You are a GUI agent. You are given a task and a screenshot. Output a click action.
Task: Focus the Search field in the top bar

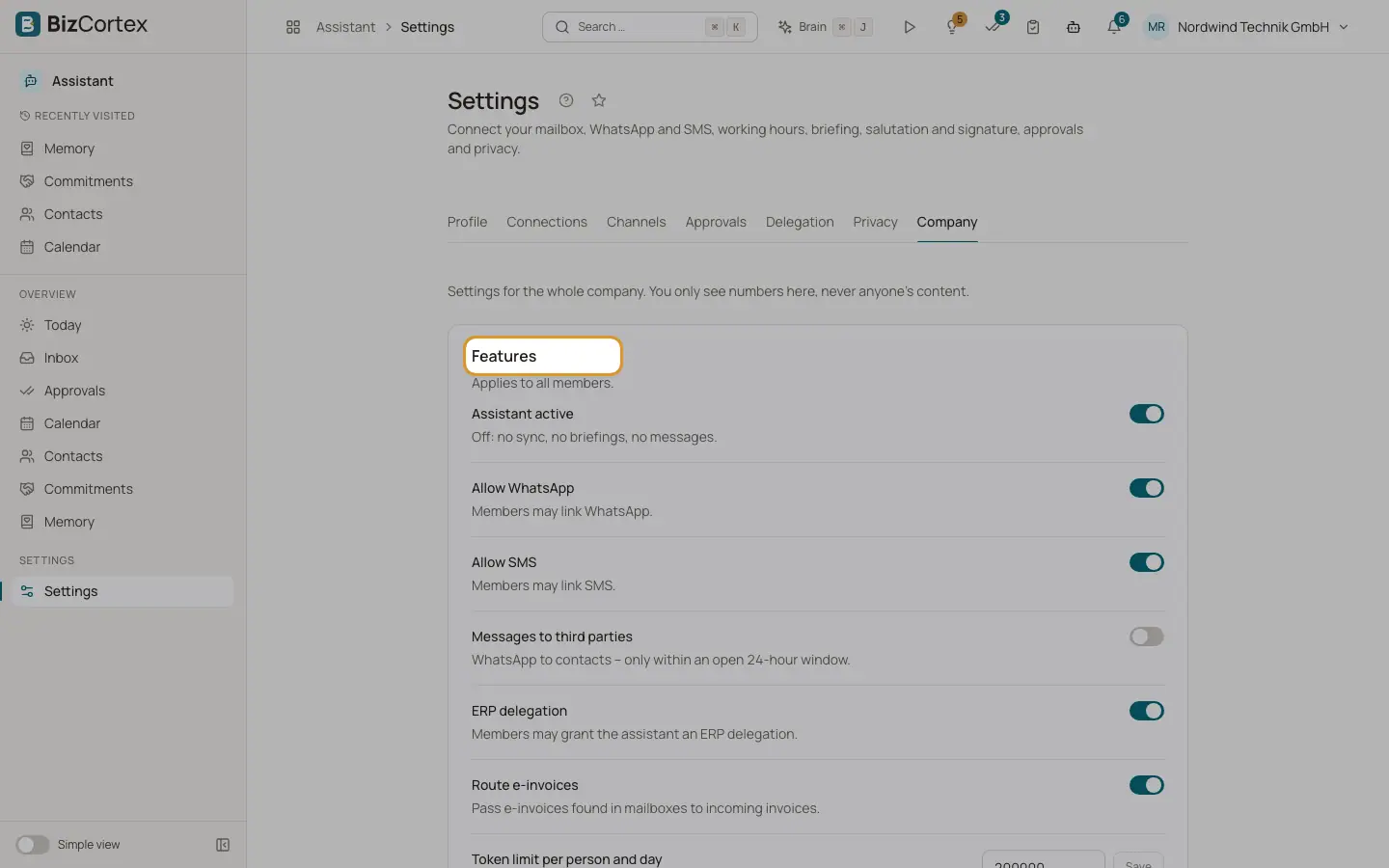click(x=650, y=27)
